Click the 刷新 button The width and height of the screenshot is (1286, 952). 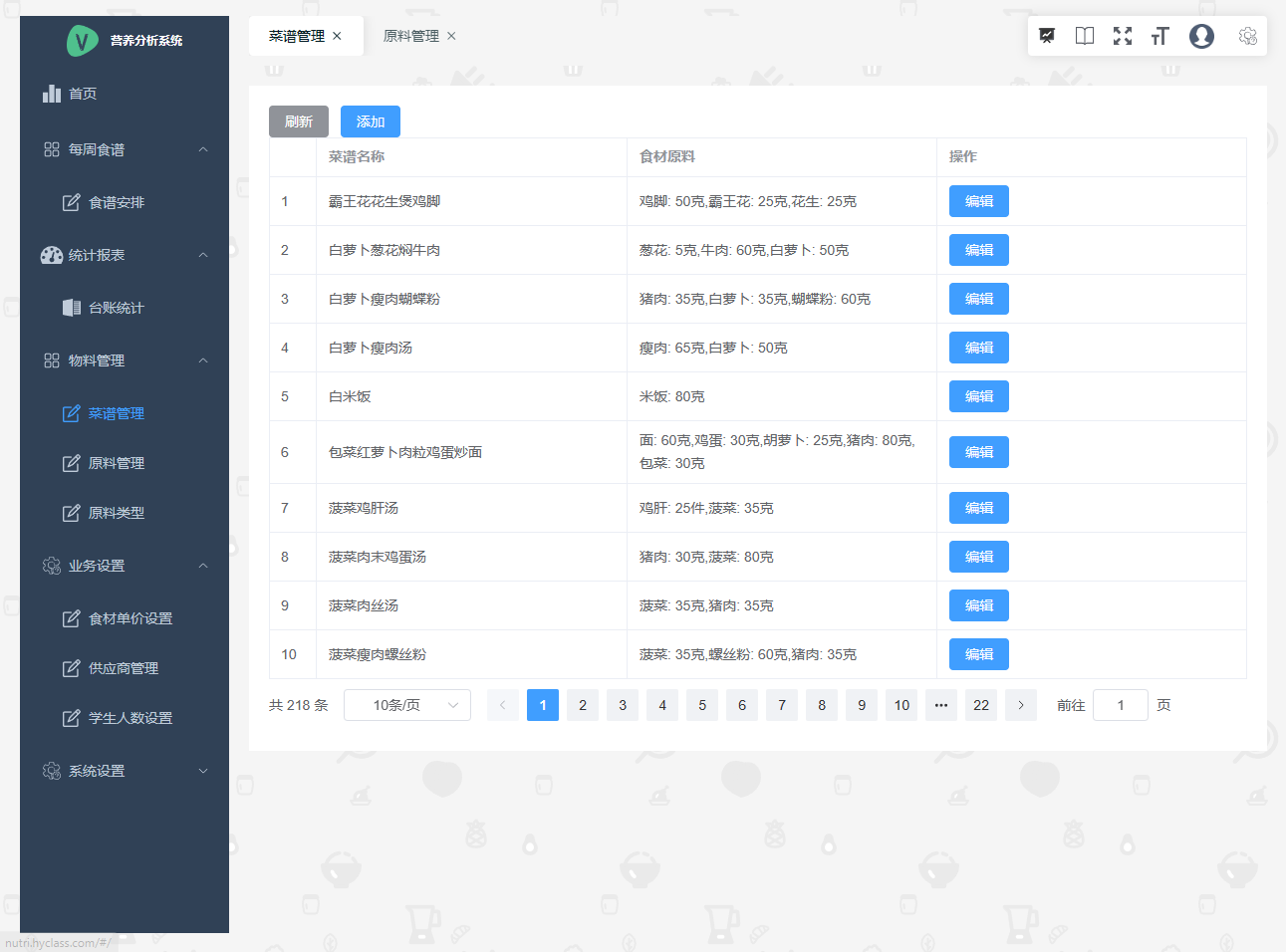coord(299,121)
